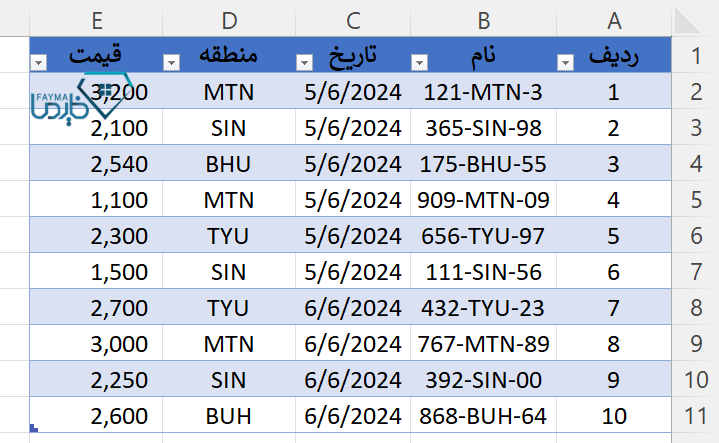Select column A header
The width and height of the screenshot is (719, 443).
tap(614, 21)
